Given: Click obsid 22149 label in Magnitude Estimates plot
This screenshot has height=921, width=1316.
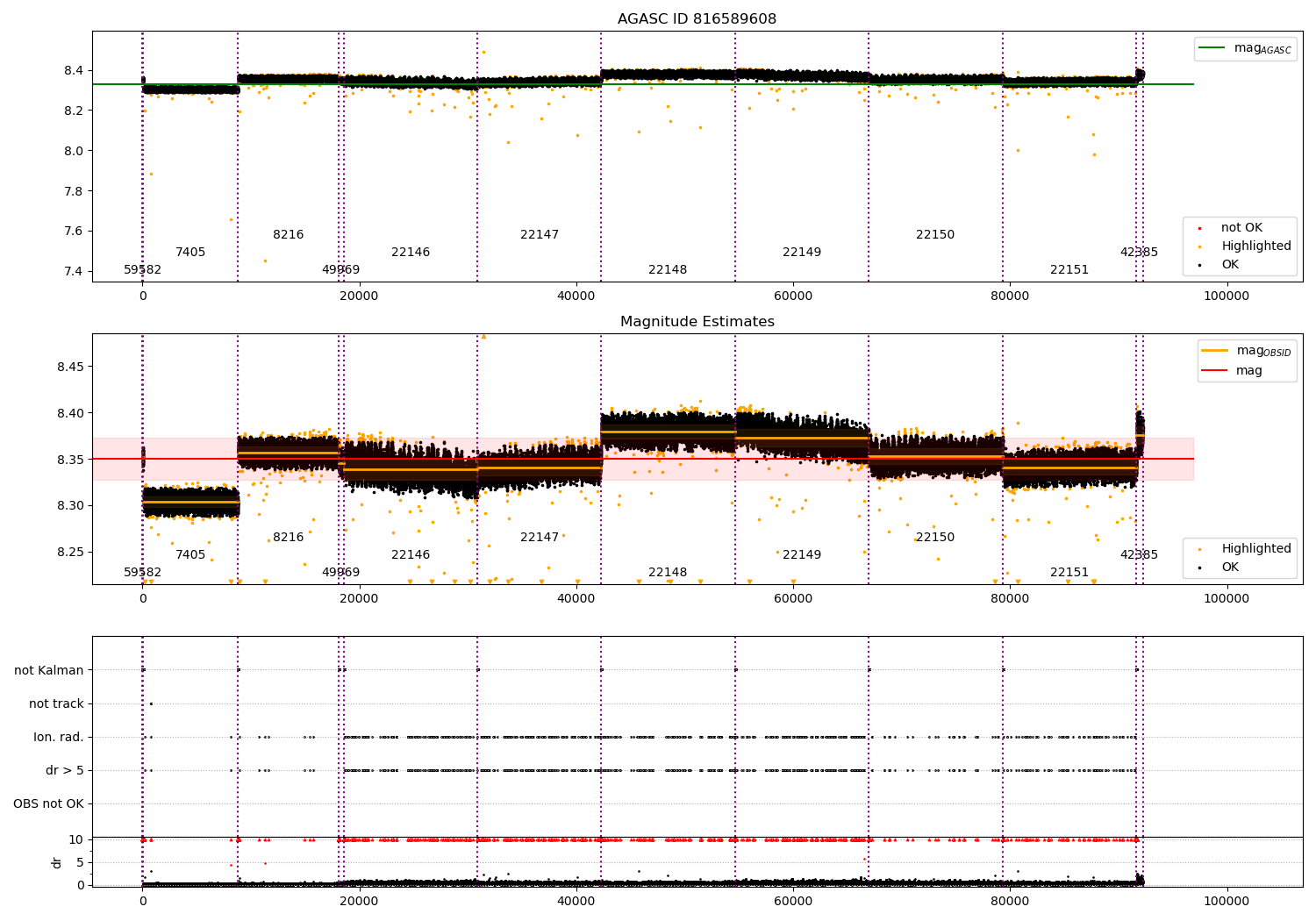Looking at the screenshot, I should tap(802, 555).
